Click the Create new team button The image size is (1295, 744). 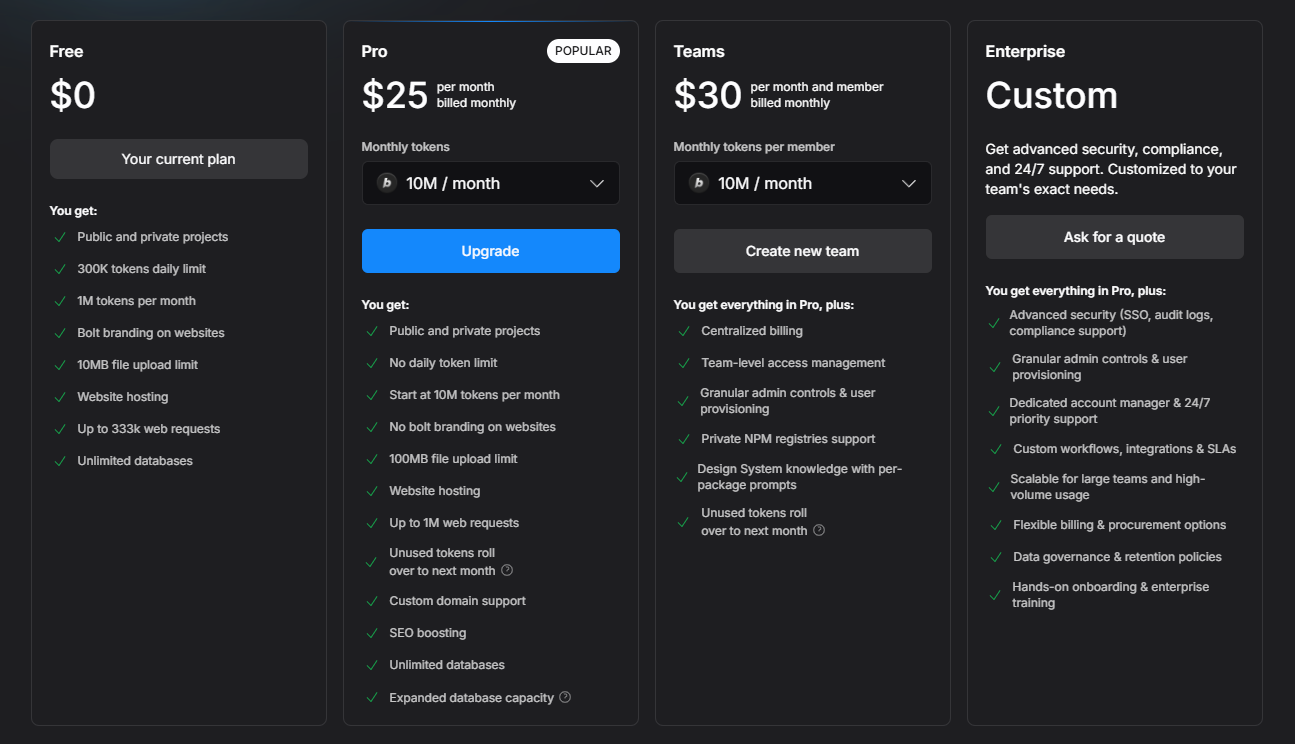point(802,251)
